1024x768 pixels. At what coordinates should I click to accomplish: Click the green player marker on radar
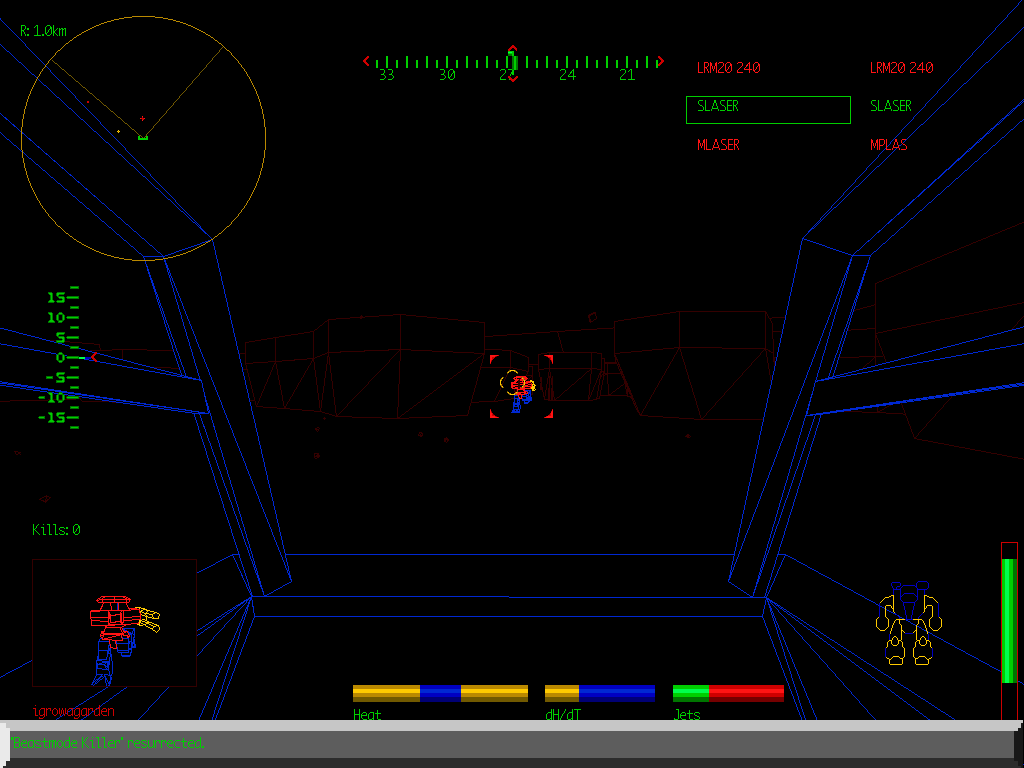[x=143, y=136]
